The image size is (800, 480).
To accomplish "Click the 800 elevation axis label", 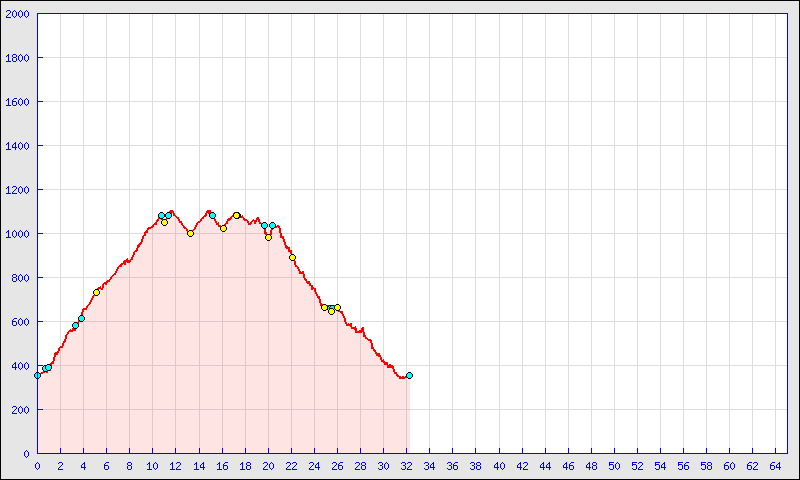I will pyautogui.click(x=20, y=278).
